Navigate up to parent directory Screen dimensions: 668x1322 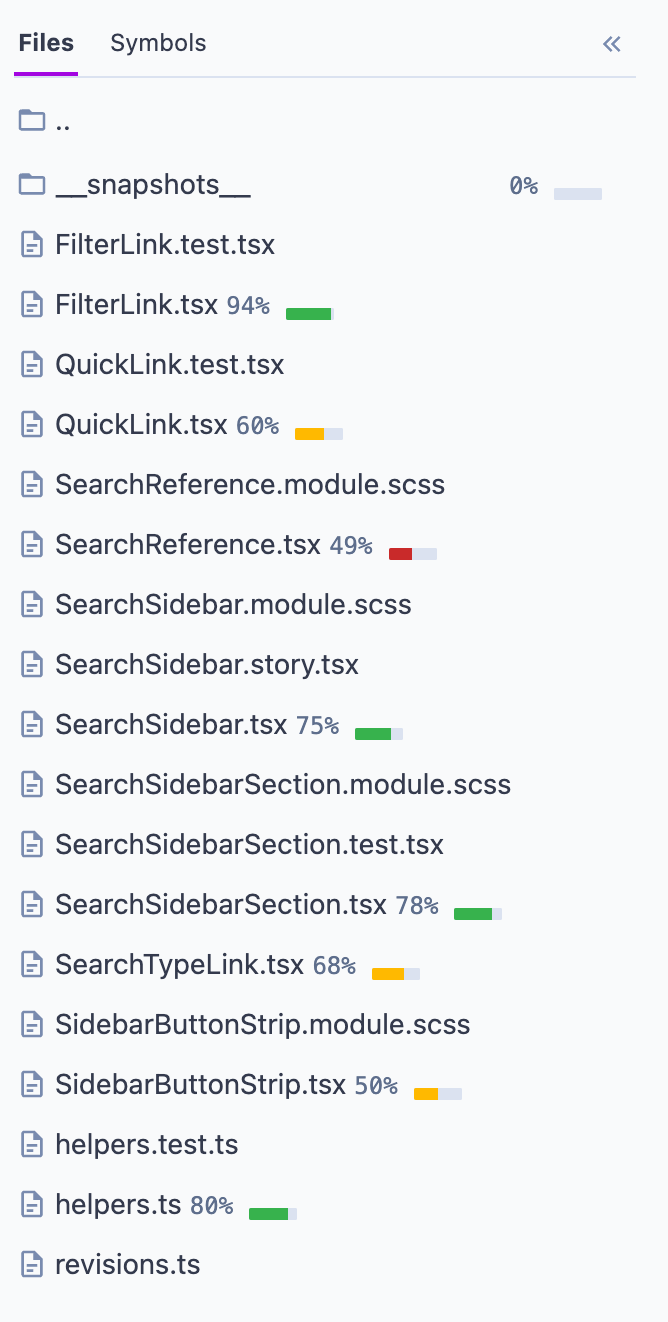63,124
